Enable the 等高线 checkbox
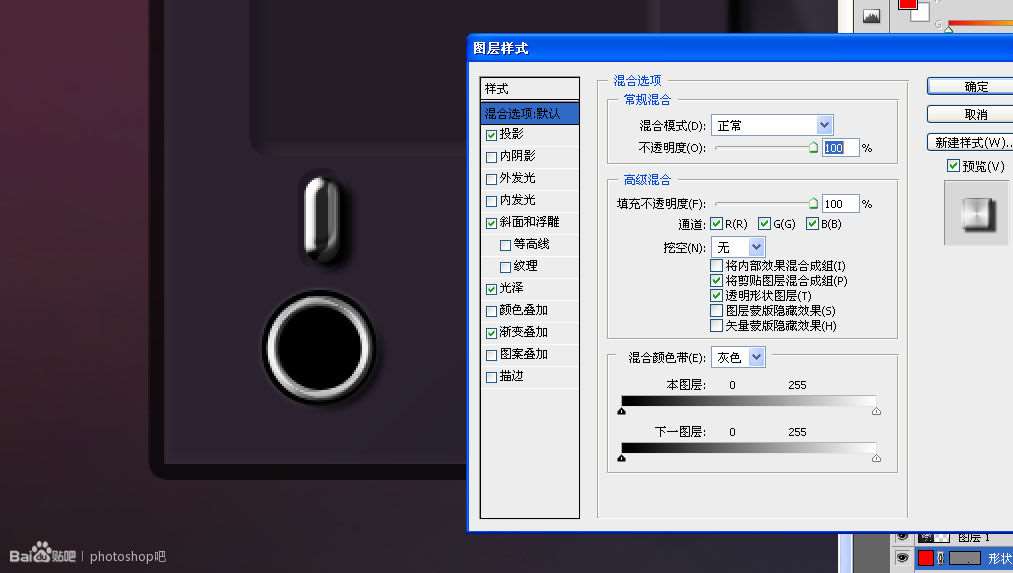This screenshot has width=1013, height=573. point(505,245)
